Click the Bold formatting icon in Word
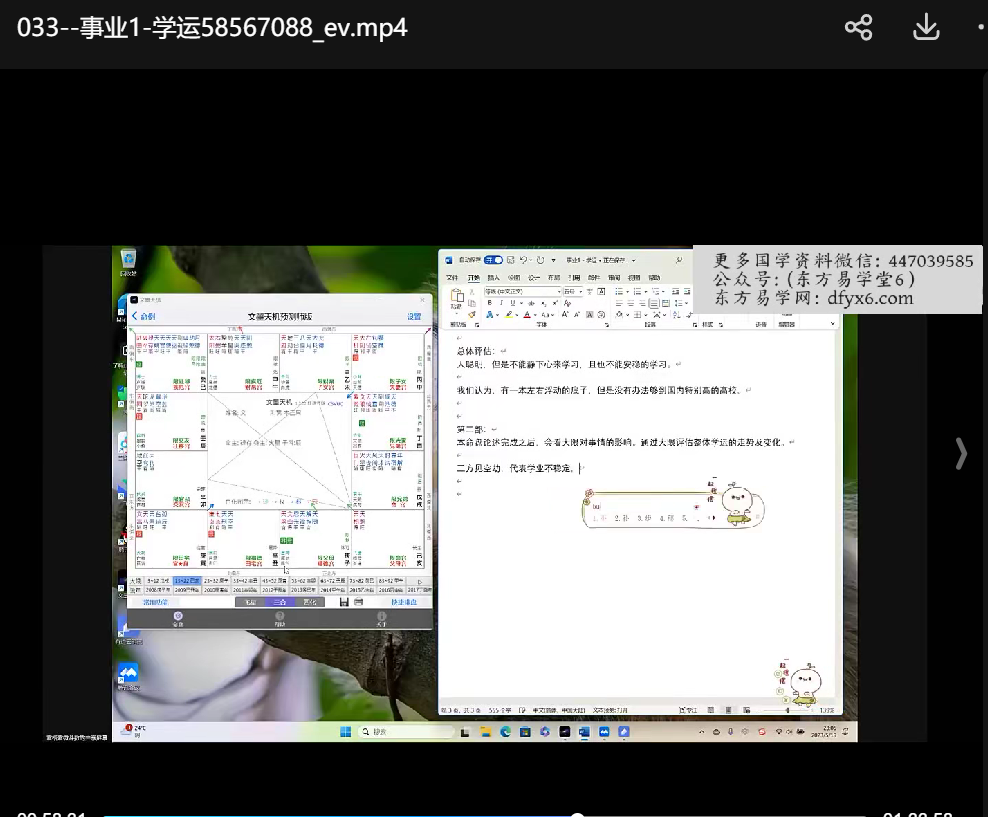The height and width of the screenshot is (817, 988). 489,302
